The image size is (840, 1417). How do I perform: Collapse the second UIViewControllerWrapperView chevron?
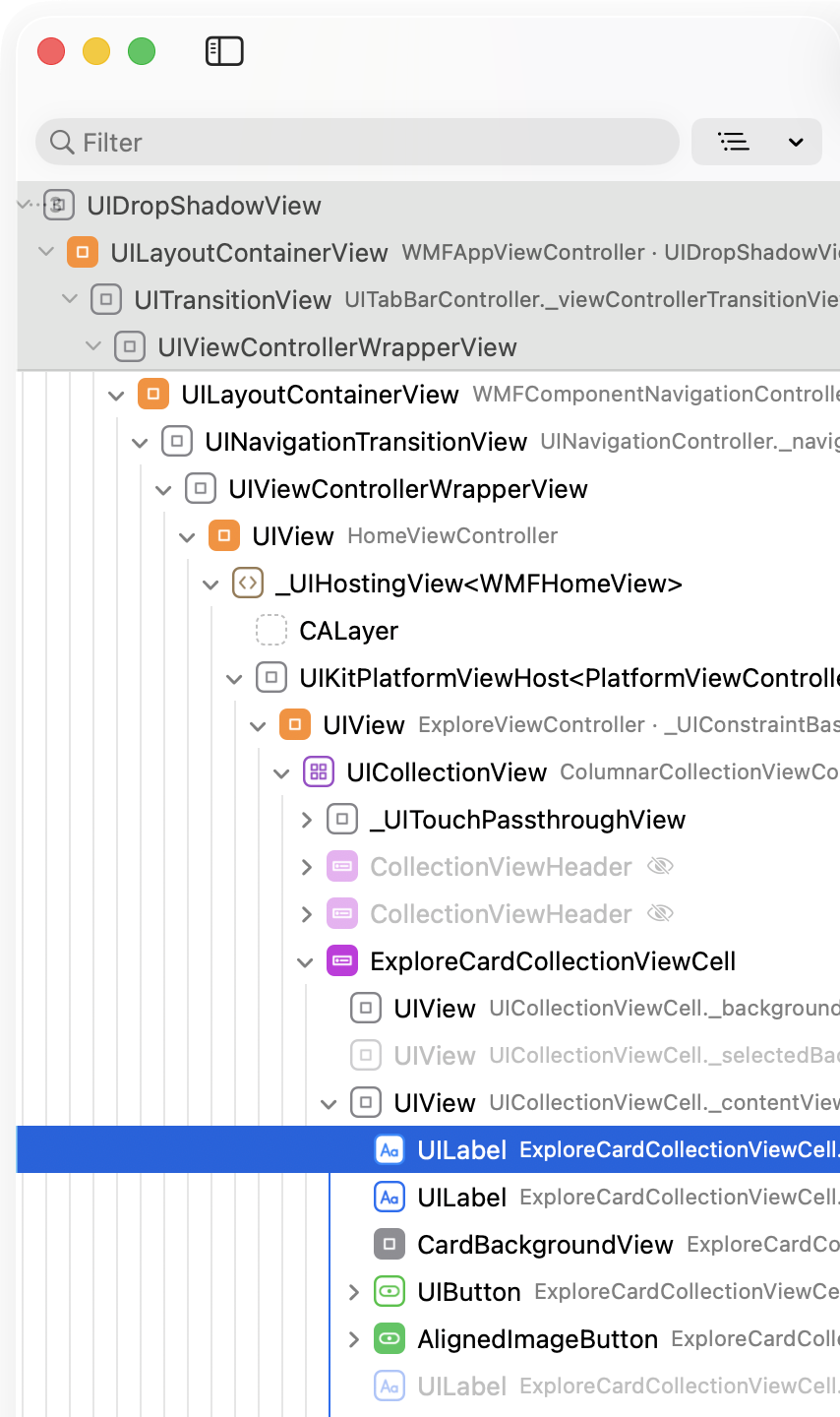163,489
